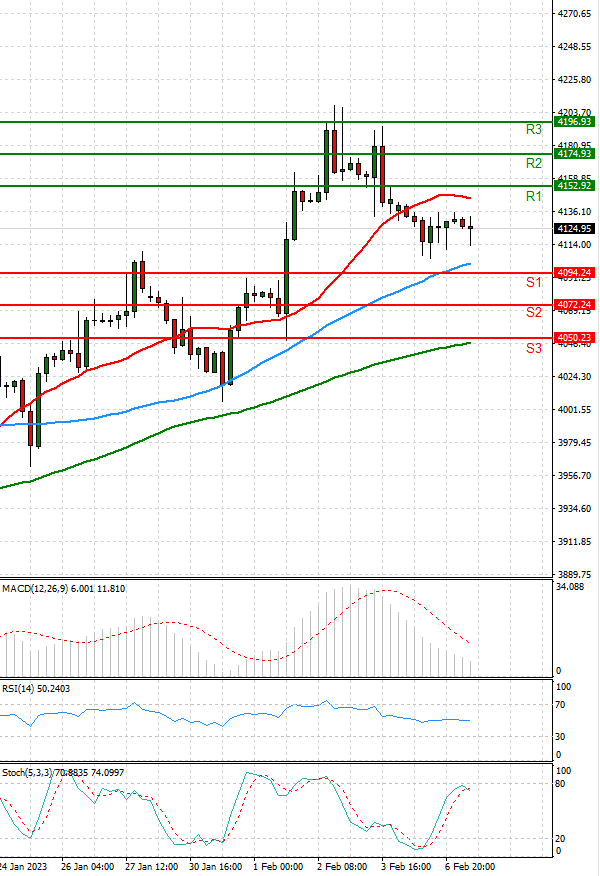Click the 3934.60 price axis value
Image resolution: width=600 pixels, height=876 pixels.
pos(574,508)
